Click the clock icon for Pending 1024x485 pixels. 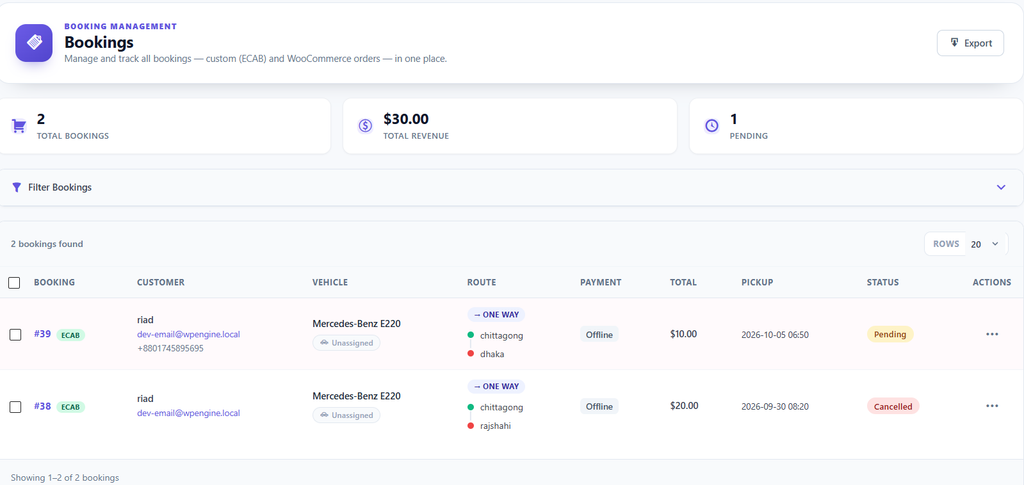pos(712,126)
